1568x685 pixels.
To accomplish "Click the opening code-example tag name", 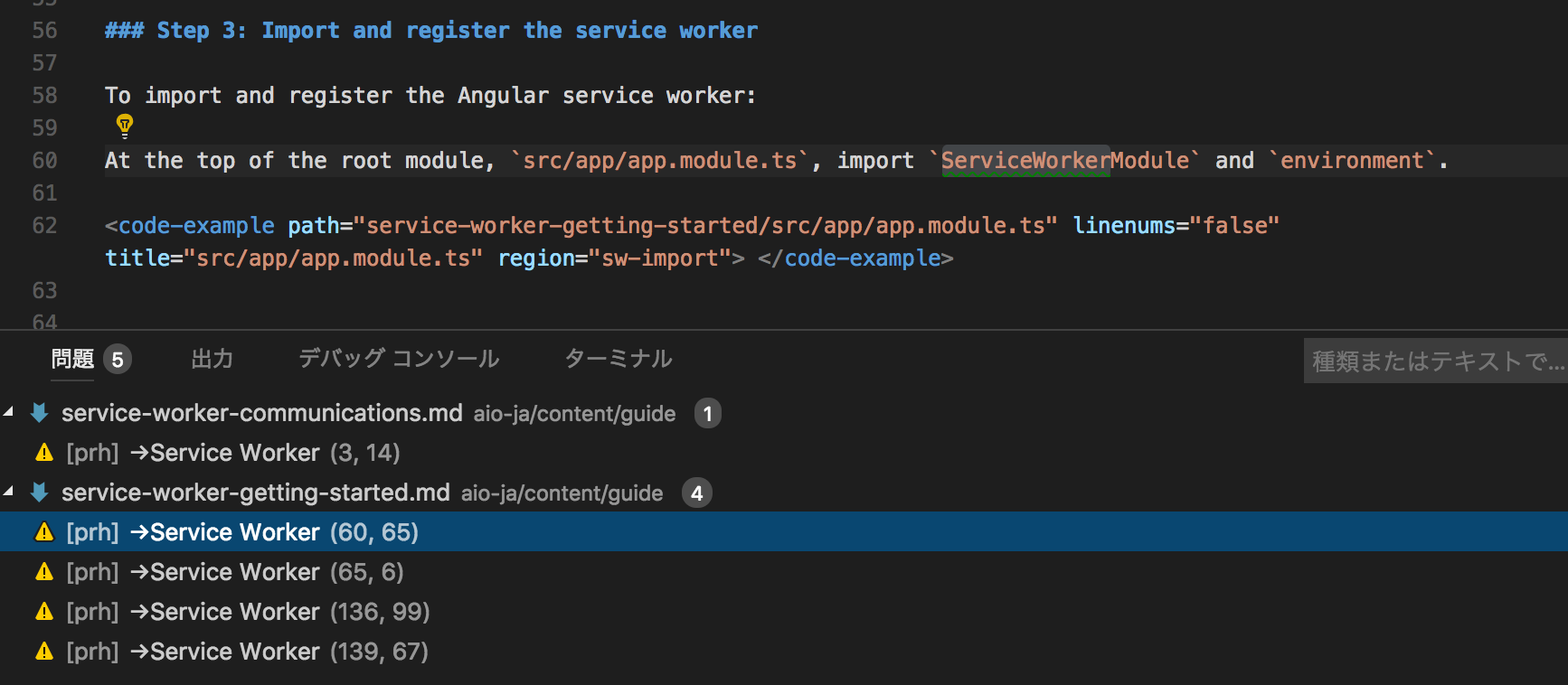I will (196, 225).
